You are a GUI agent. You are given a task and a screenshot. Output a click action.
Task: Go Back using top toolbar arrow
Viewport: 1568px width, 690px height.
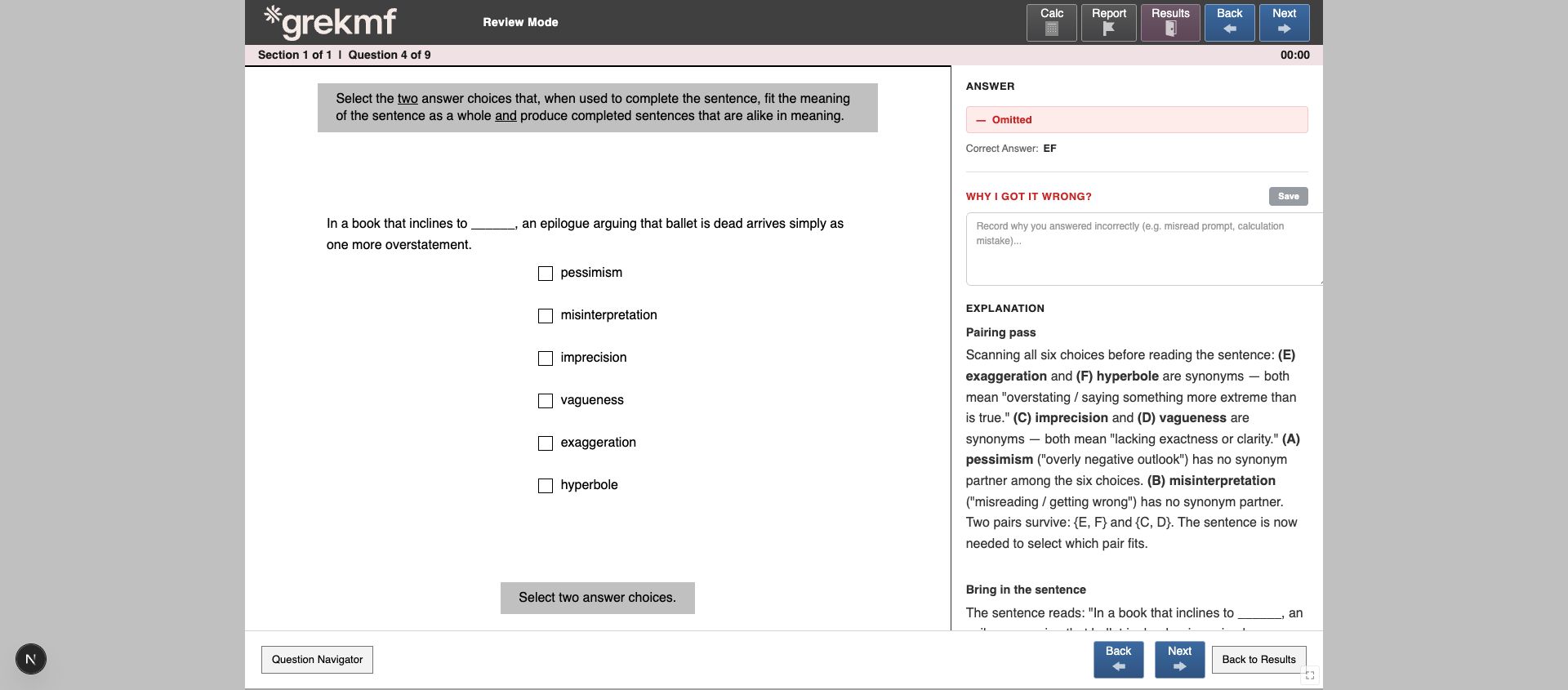(1229, 22)
